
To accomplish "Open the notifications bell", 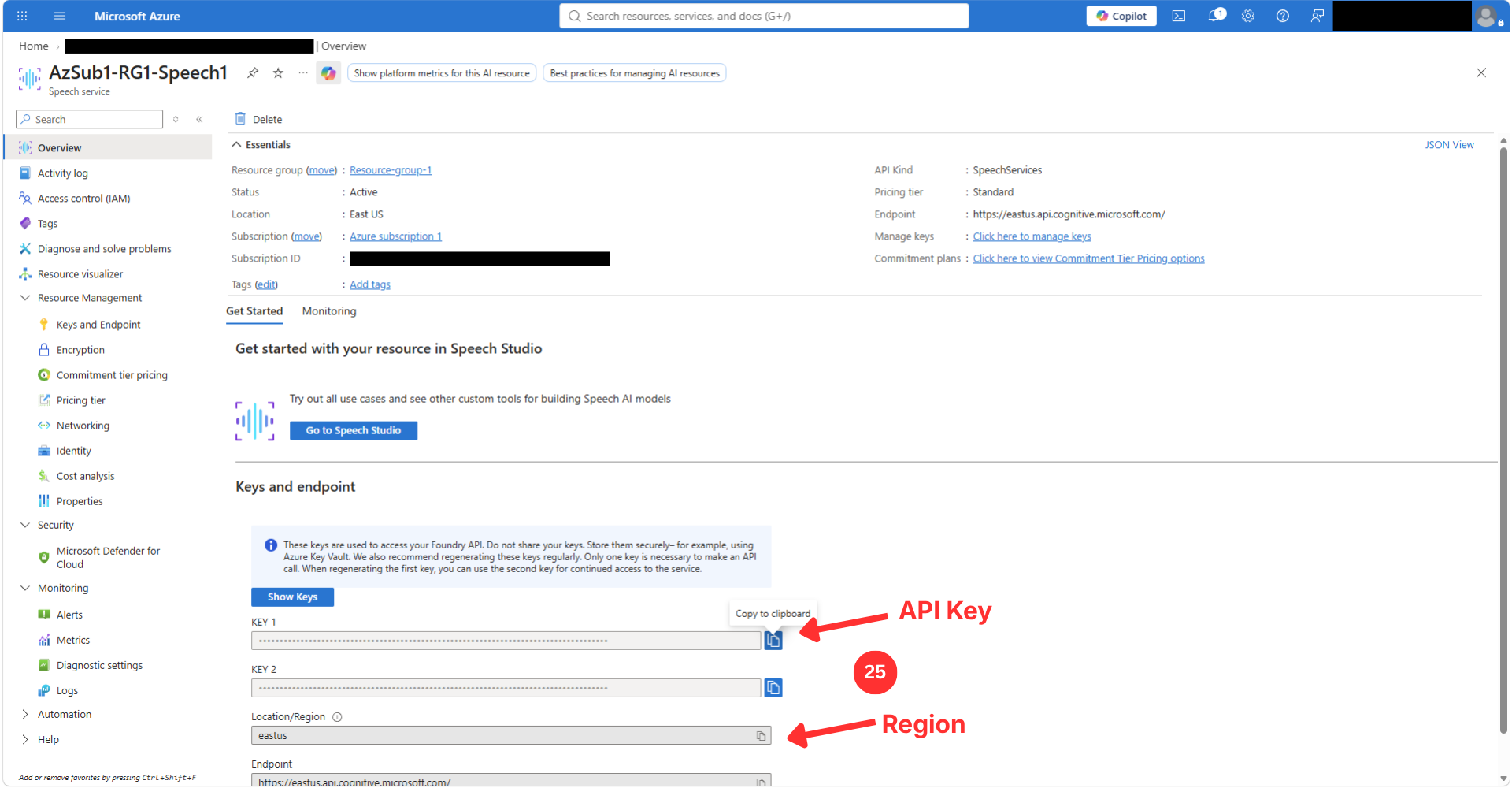I will coord(1215,16).
